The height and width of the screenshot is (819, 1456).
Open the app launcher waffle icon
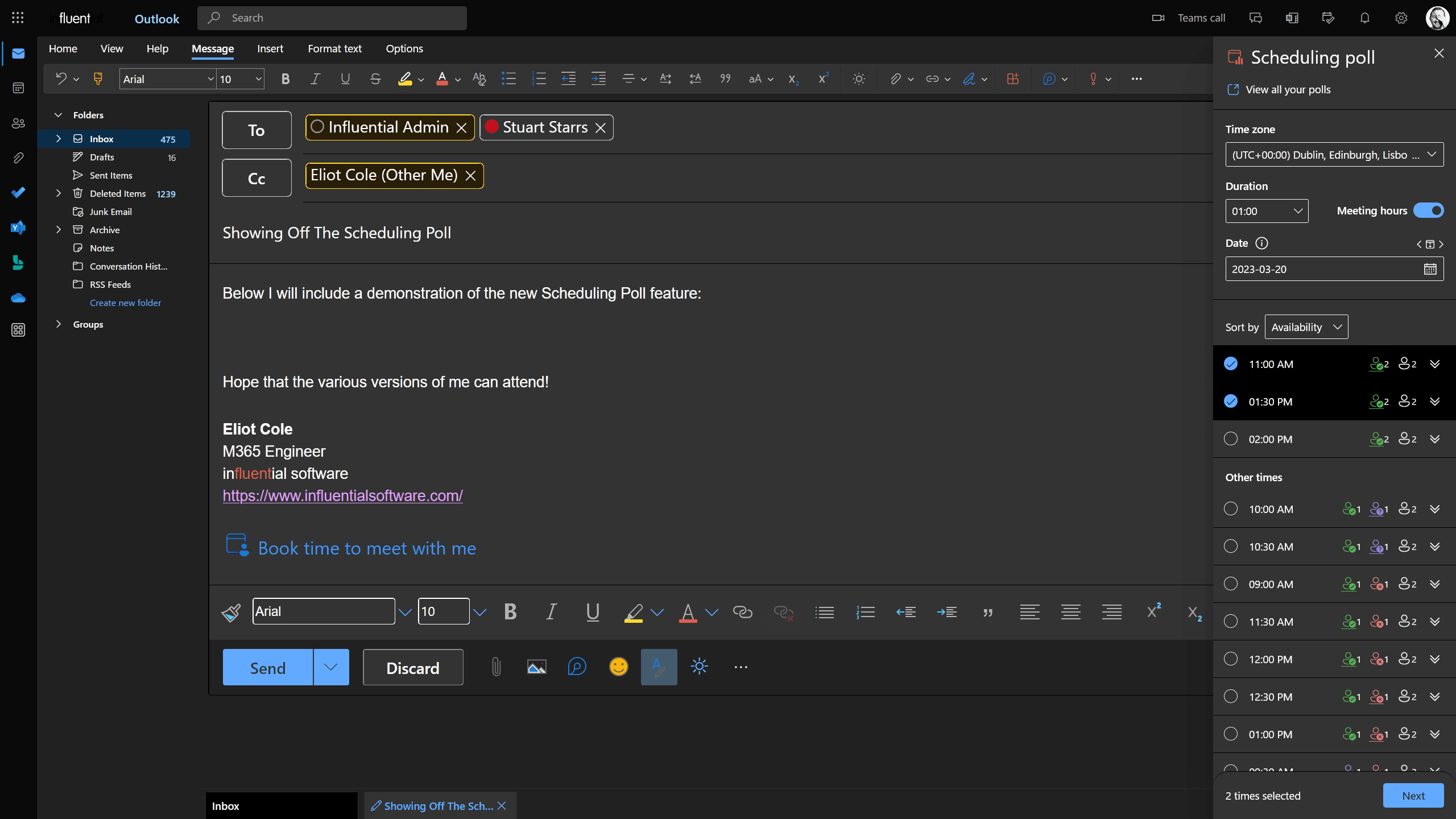point(18,18)
